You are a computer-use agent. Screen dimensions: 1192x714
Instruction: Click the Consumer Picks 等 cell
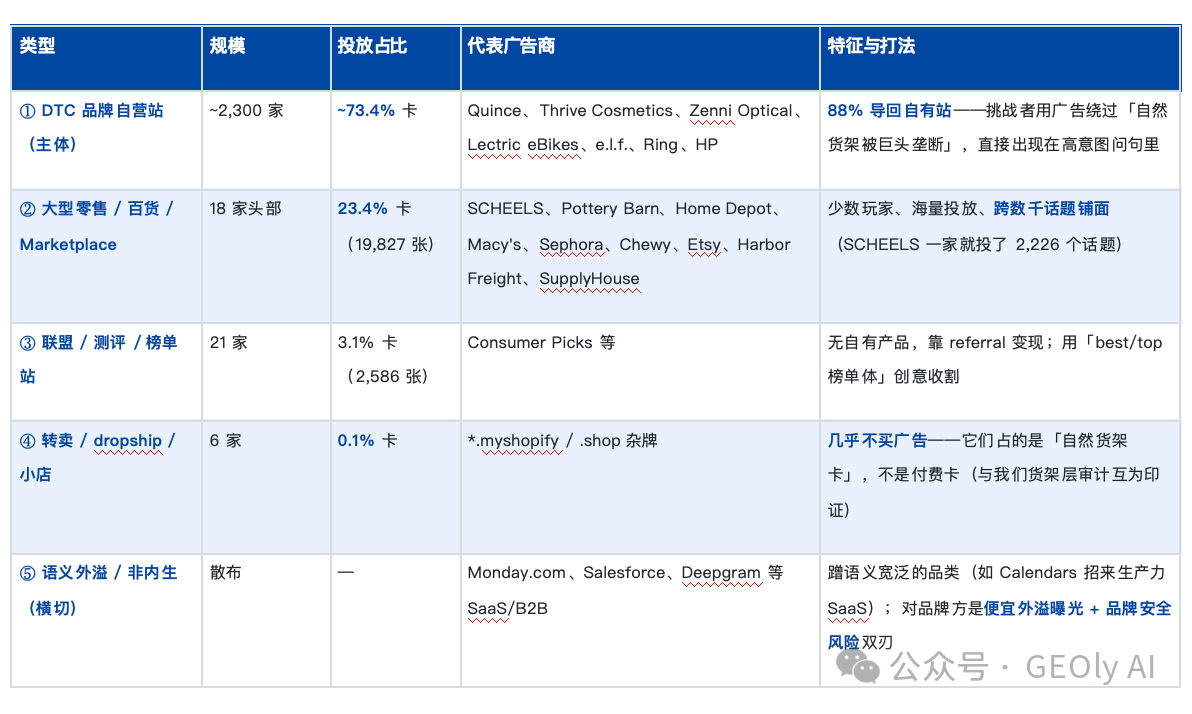[640, 372]
